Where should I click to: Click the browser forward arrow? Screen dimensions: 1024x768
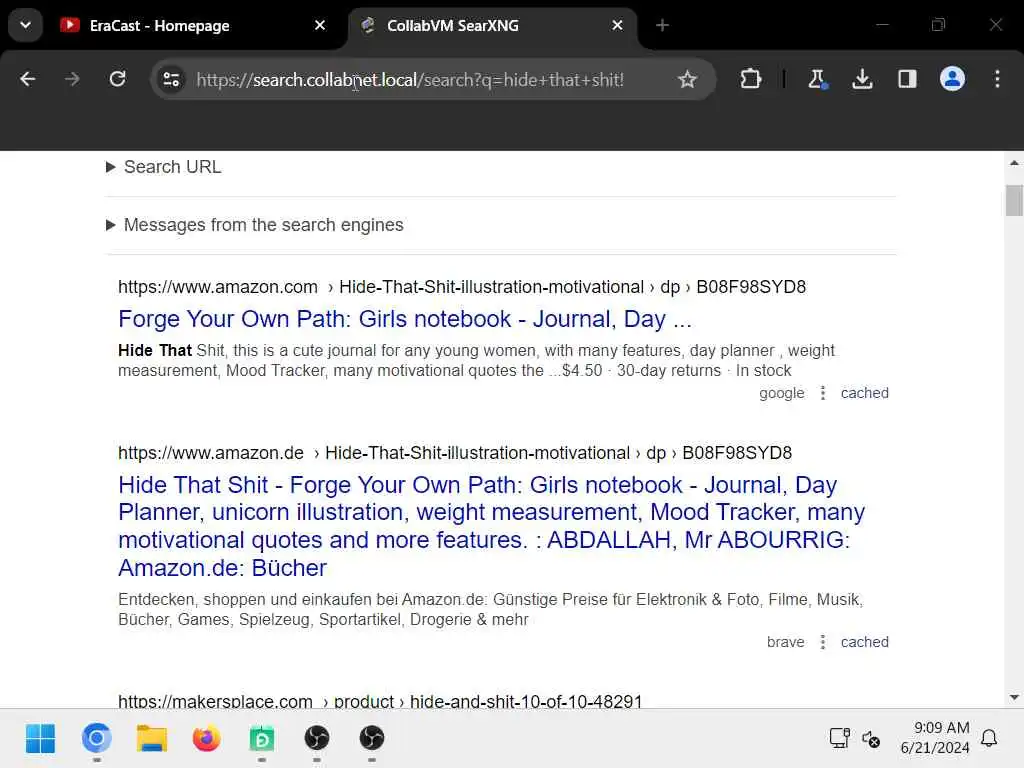coord(72,80)
